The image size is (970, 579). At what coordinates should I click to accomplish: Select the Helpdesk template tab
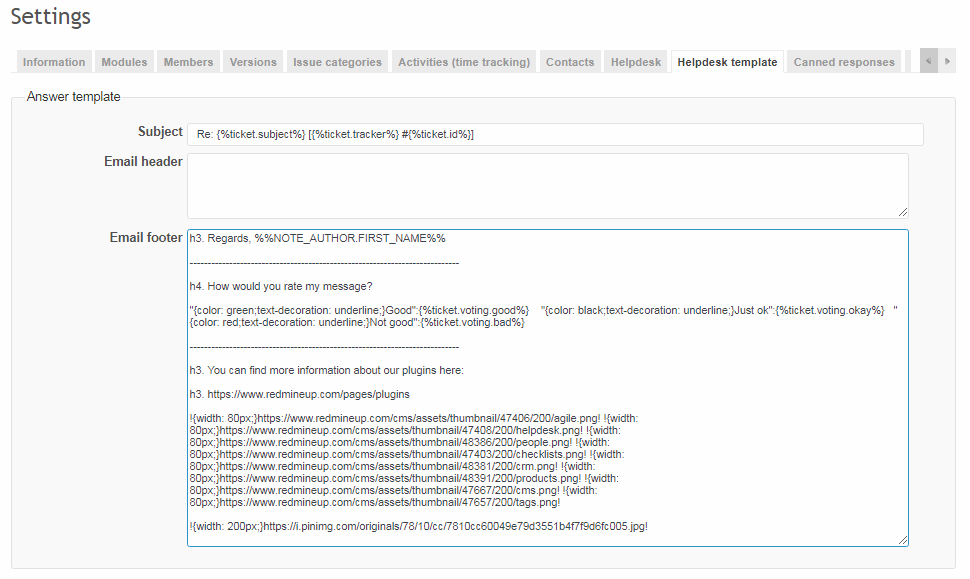[x=727, y=61]
